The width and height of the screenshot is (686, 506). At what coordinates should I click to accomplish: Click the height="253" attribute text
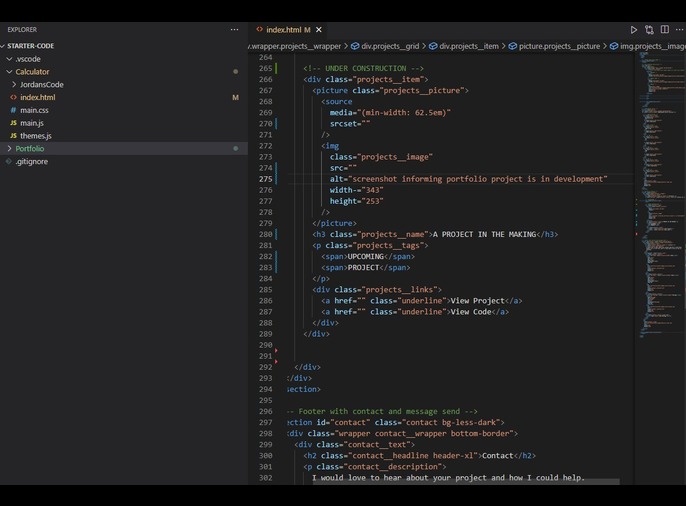pyautogui.click(x=356, y=201)
